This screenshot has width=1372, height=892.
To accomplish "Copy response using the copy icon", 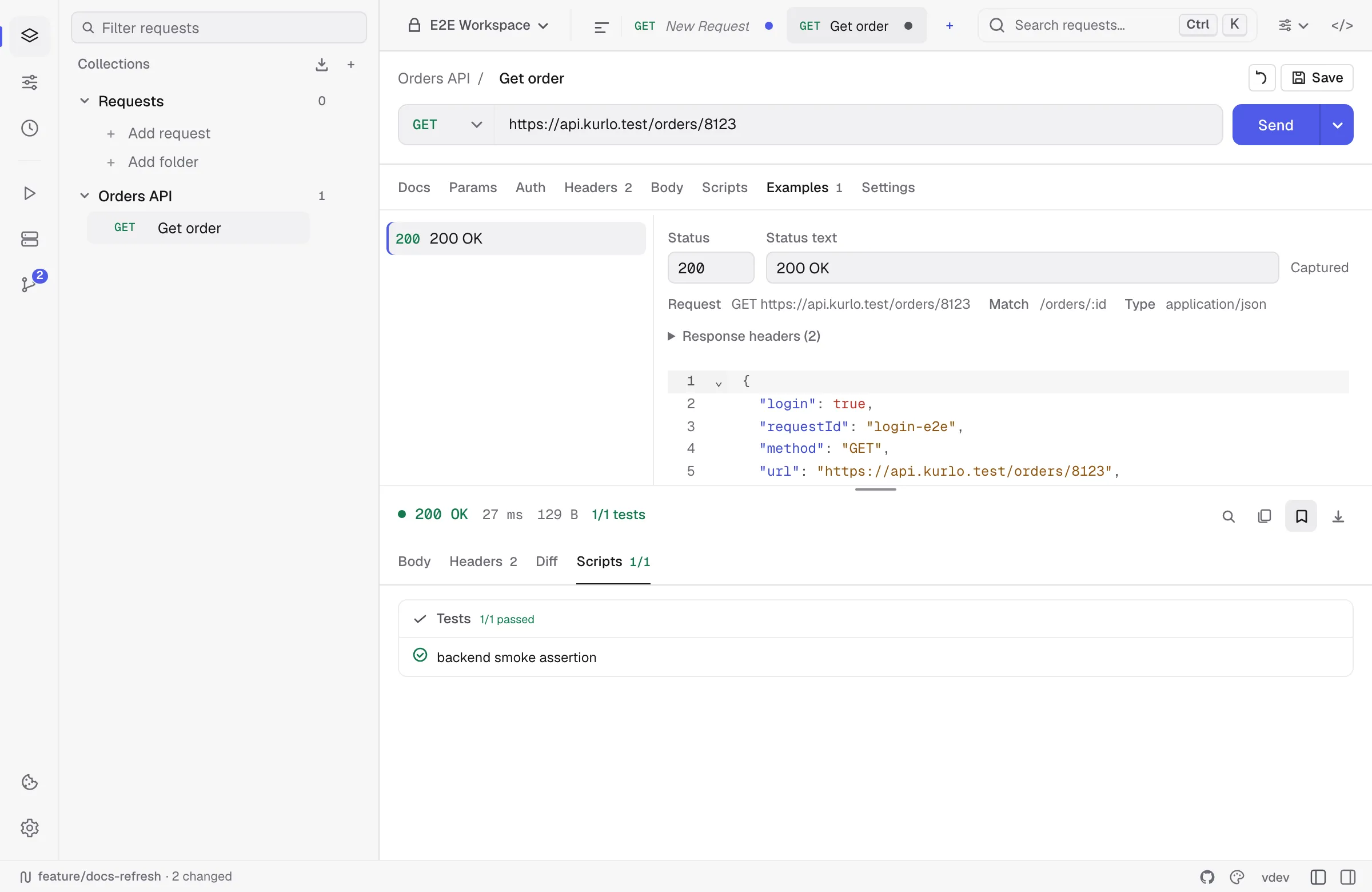I will pos(1264,516).
